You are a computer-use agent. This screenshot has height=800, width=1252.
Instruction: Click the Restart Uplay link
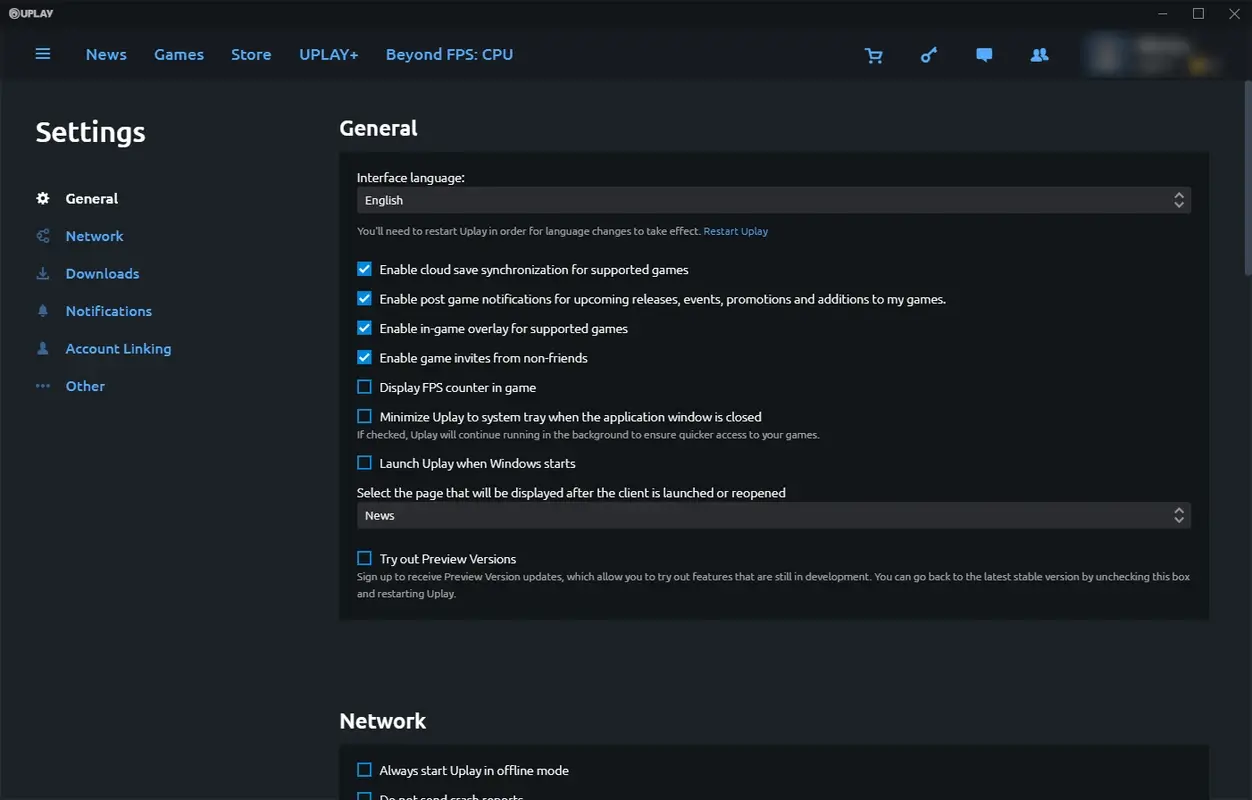735,231
